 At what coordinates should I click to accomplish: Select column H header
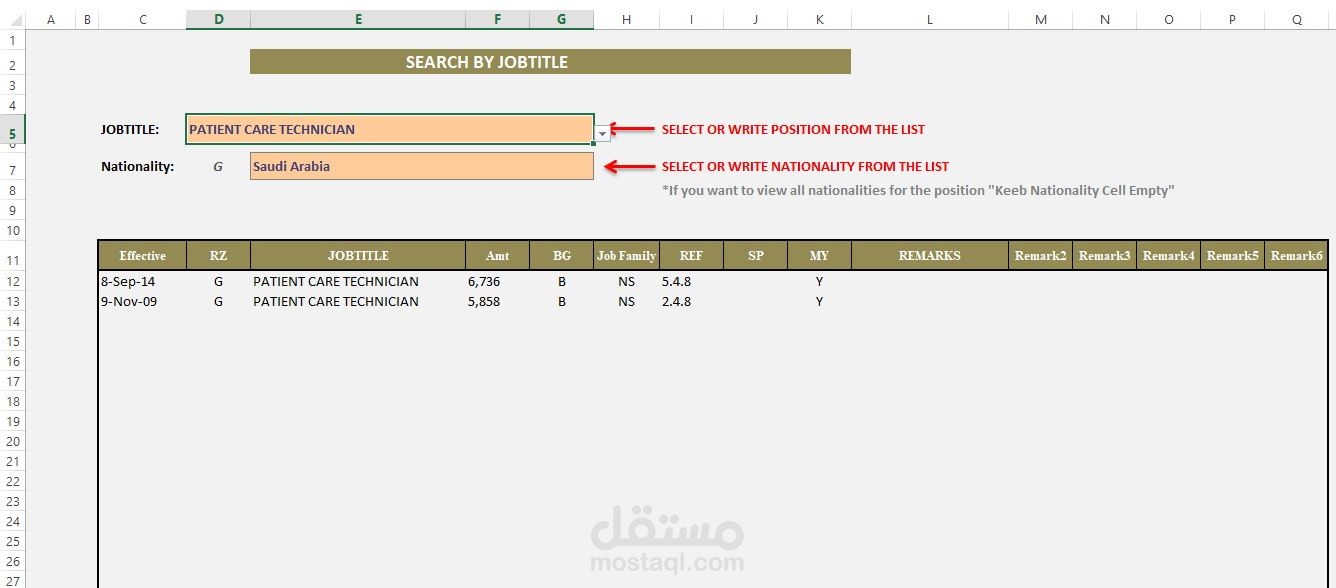pos(626,19)
